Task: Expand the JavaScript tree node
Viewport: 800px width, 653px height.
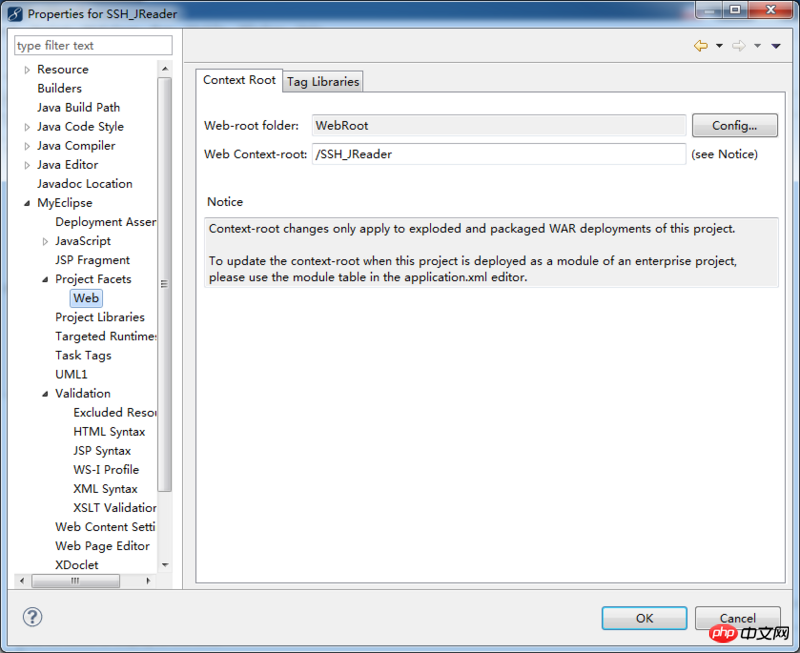Action: point(45,241)
